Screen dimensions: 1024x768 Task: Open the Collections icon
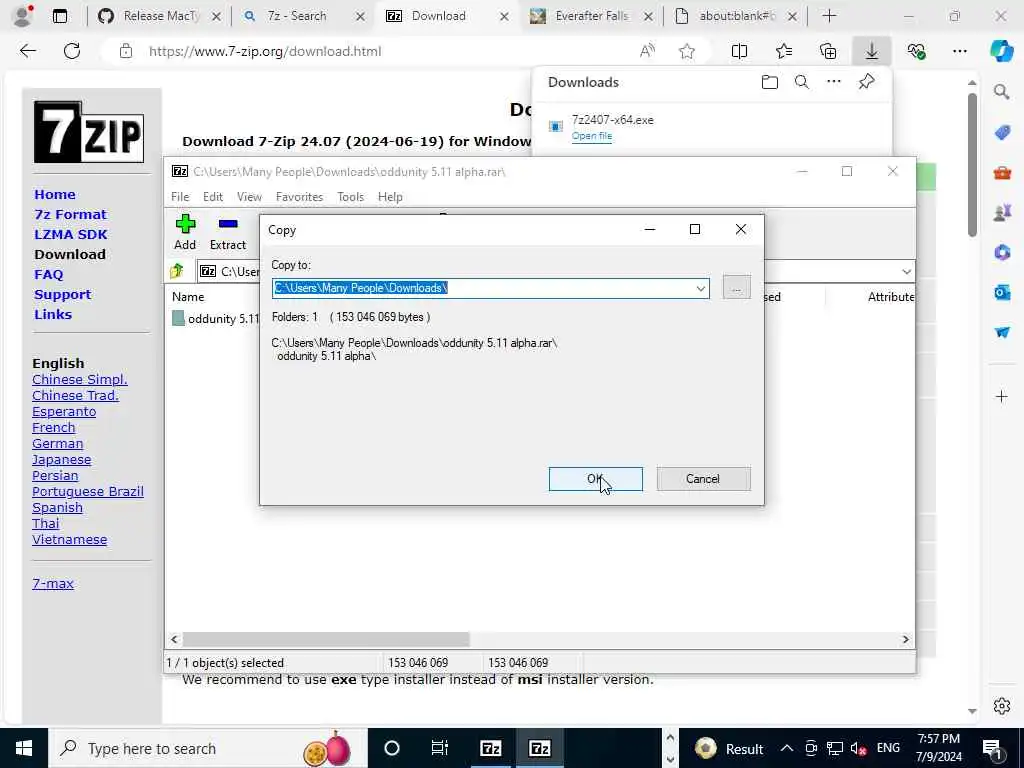tap(828, 51)
